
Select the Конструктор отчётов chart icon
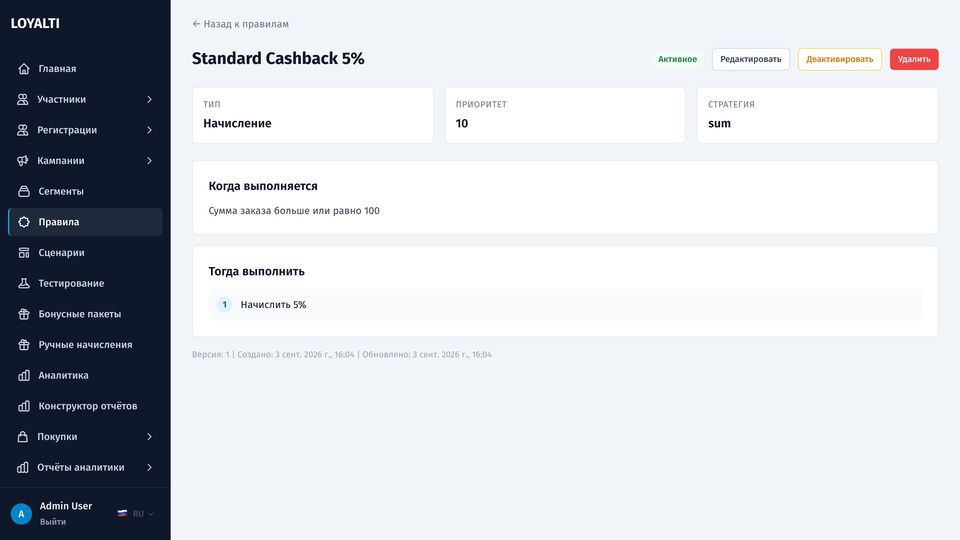pos(24,405)
